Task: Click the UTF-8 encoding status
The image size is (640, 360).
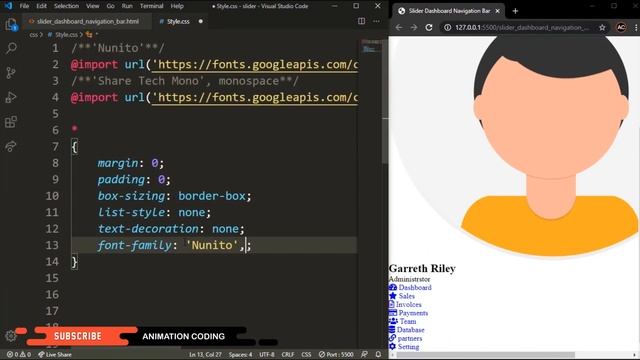Action: (267, 354)
